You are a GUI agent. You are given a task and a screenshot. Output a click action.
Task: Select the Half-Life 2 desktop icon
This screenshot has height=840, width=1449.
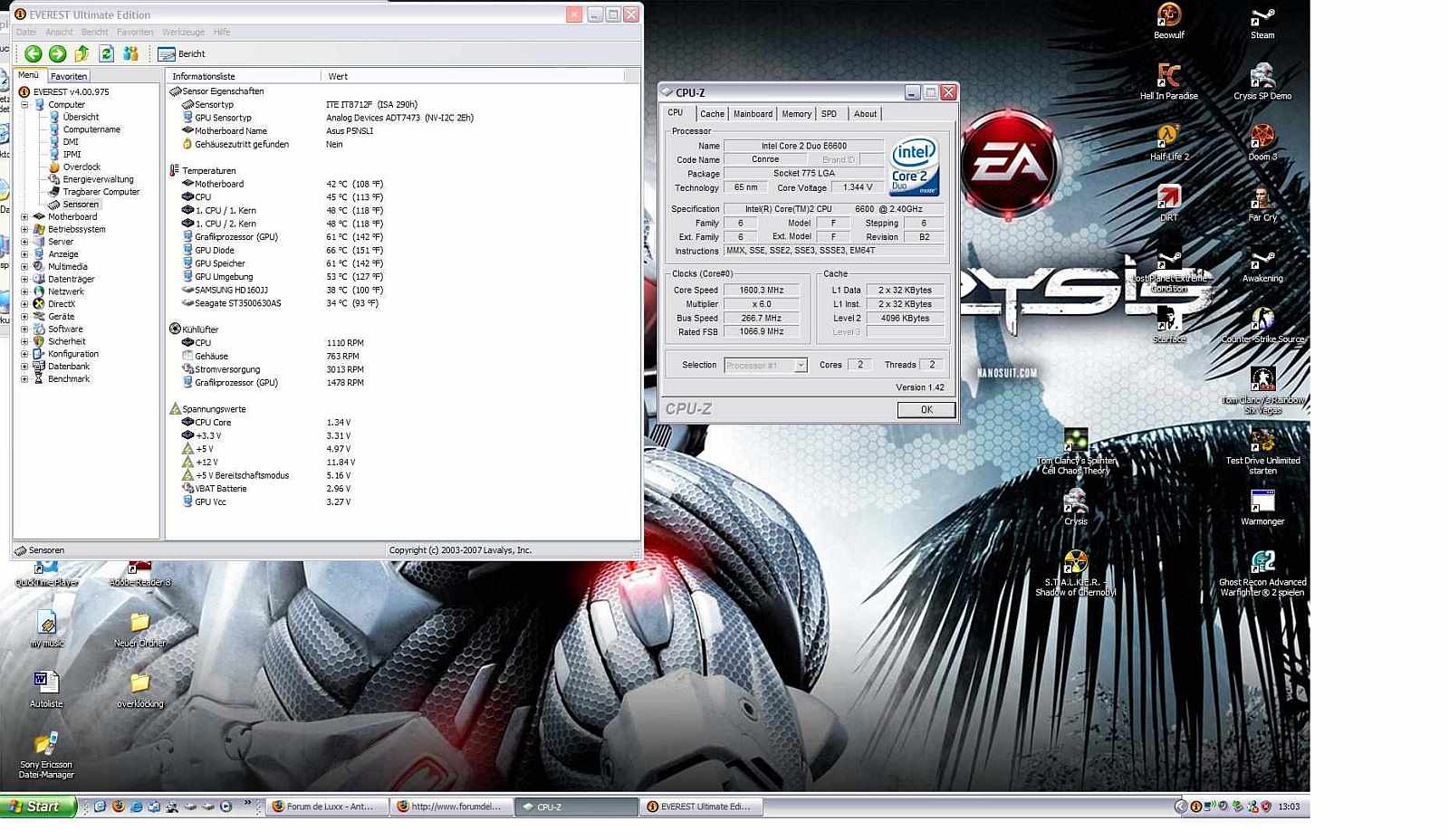(x=1168, y=142)
